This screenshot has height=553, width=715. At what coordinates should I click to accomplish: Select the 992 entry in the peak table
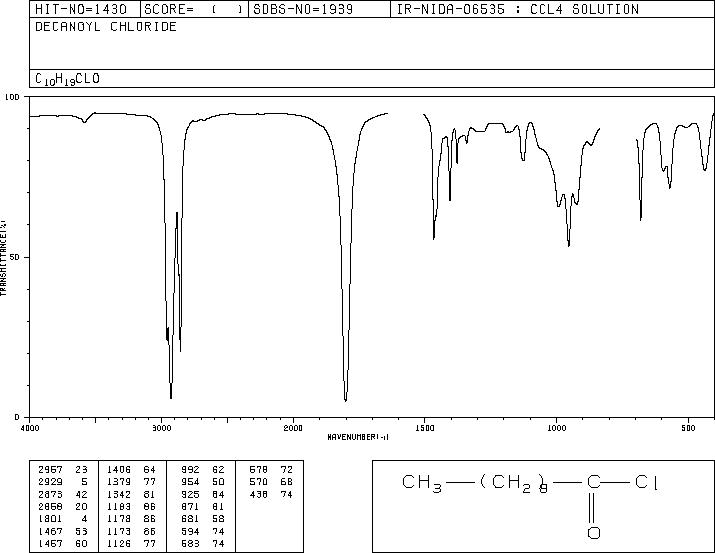click(x=203, y=470)
